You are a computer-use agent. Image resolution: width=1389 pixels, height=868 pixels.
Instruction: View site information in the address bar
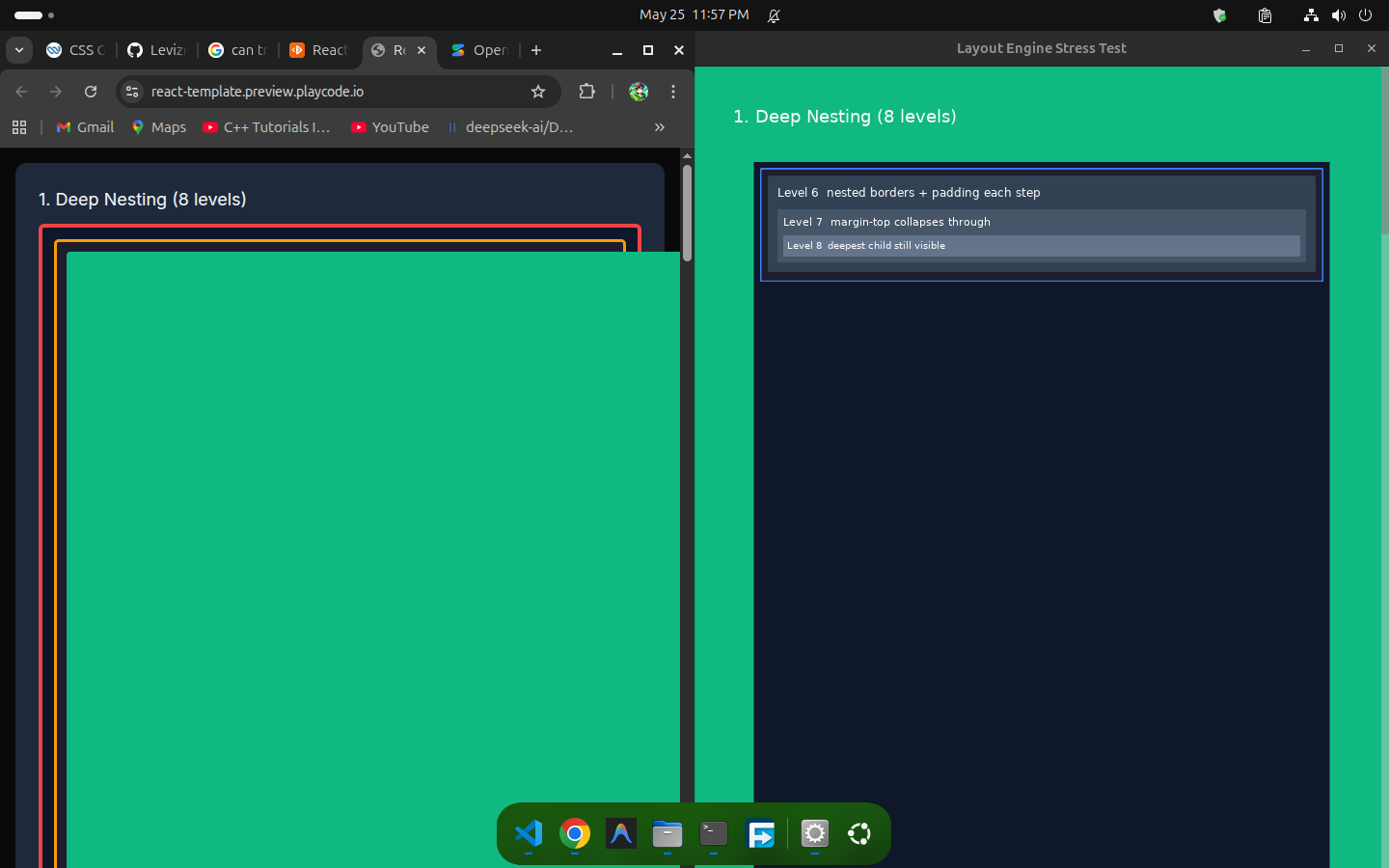pyautogui.click(x=133, y=92)
